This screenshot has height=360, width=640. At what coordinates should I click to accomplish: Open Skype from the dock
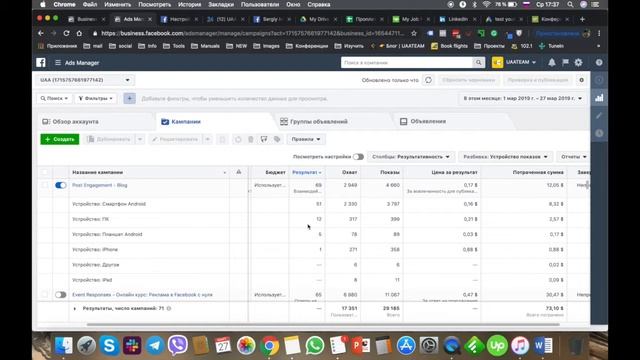click(109, 345)
